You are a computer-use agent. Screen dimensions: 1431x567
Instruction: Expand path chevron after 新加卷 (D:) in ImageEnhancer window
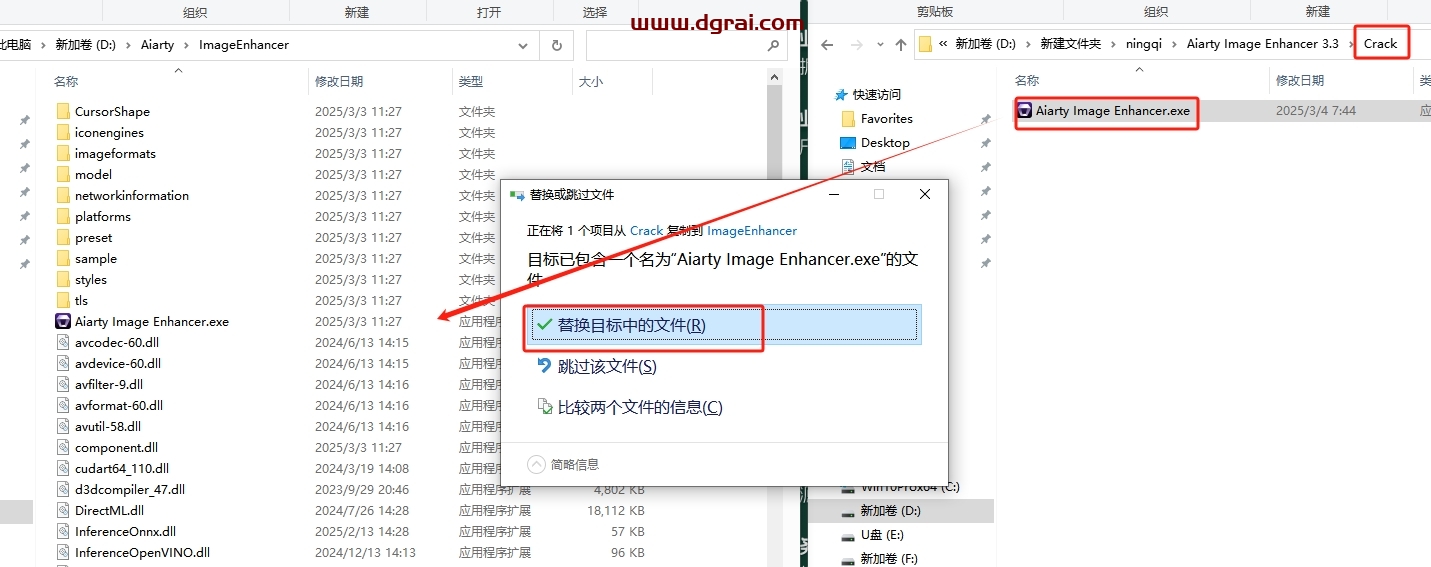pyautogui.click(x=130, y=45)
